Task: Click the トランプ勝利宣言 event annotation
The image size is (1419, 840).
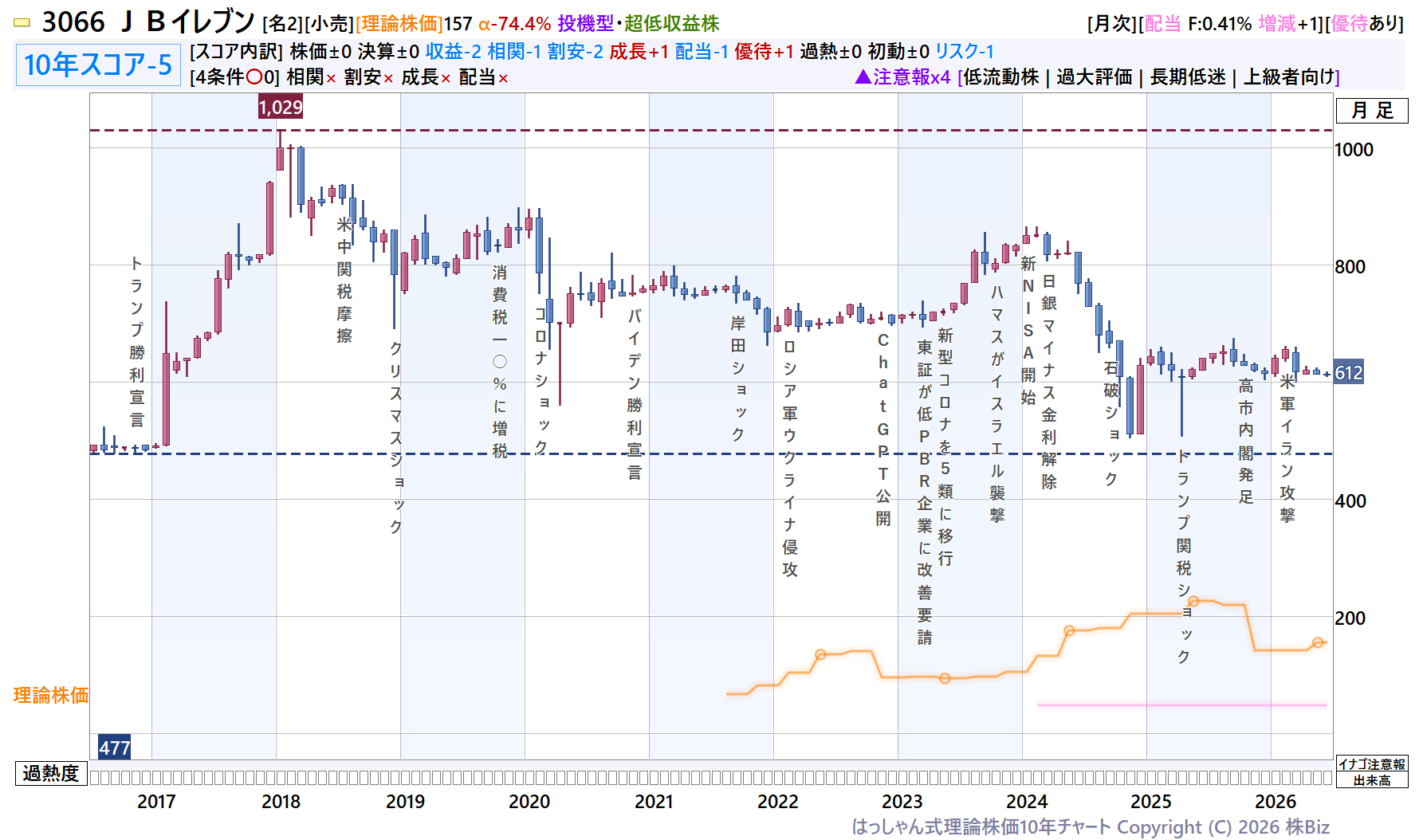Action: pyautogui.click(x=137, y=342)
